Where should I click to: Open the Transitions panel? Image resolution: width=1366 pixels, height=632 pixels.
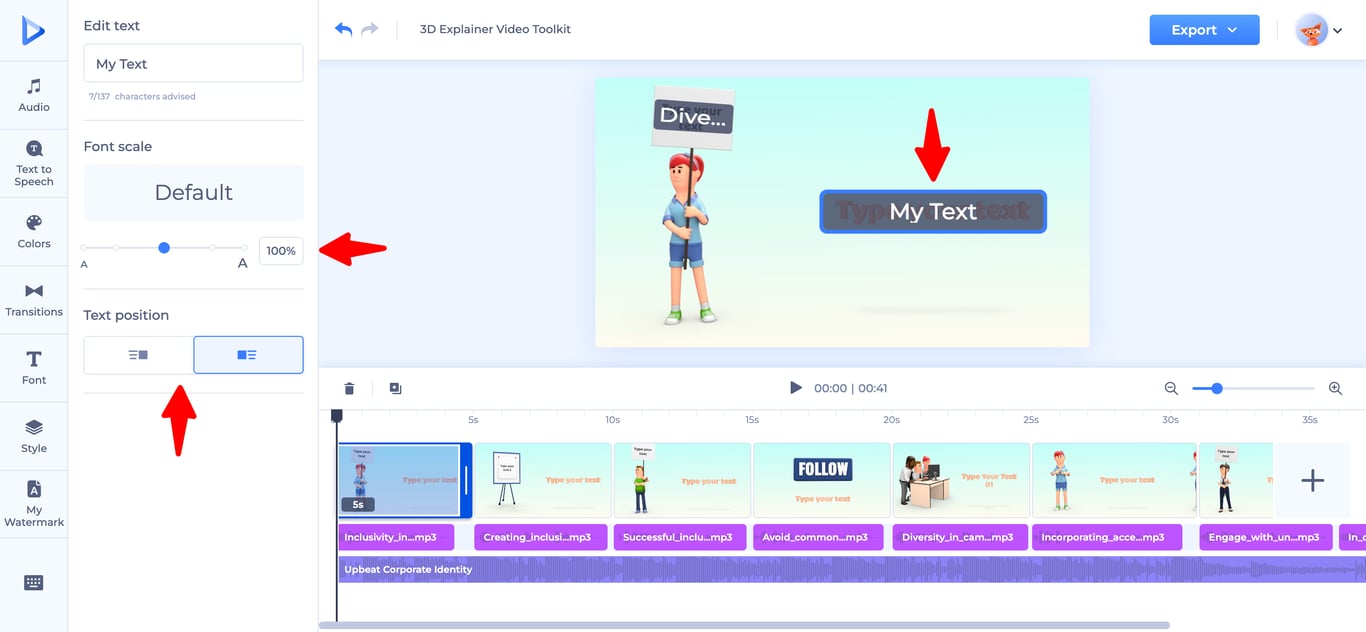34,300
